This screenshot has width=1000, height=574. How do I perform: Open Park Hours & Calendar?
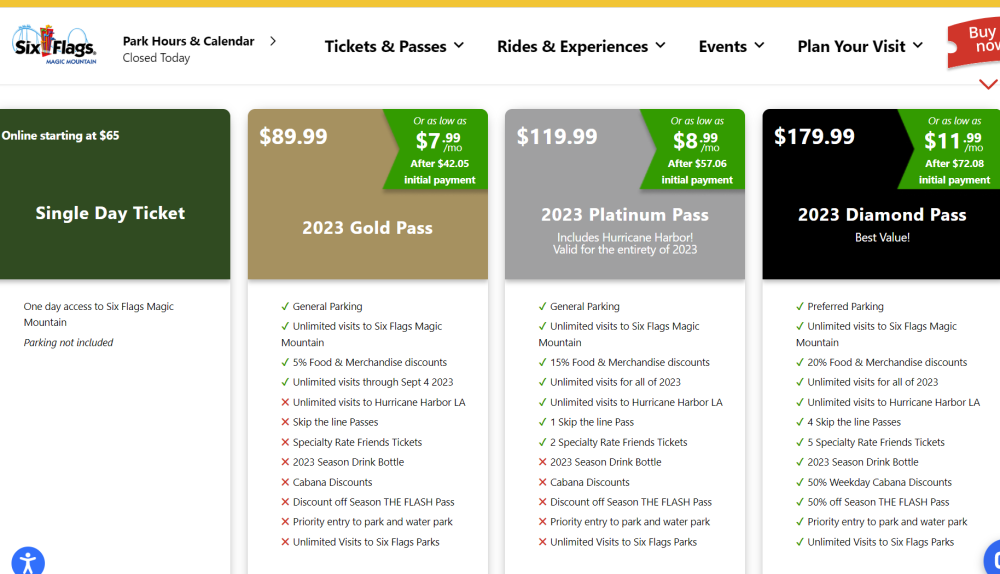188,41
